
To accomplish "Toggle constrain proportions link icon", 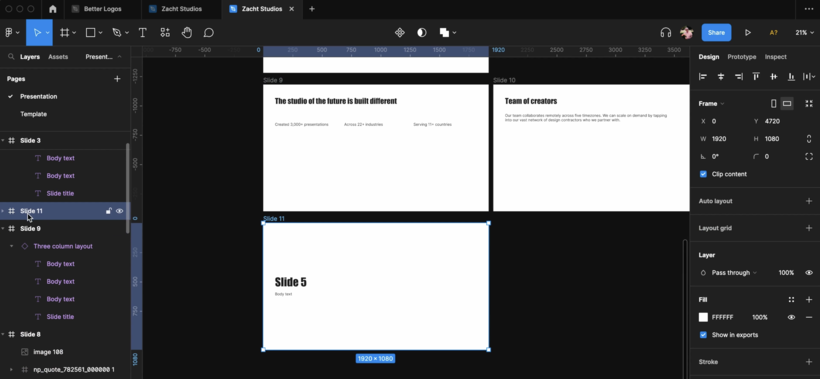I will click(x=809, y=139).
